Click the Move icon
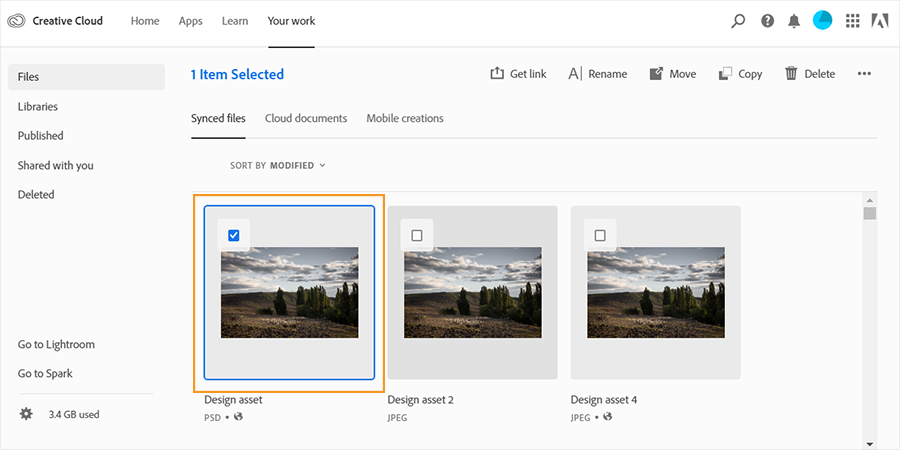Image resolution: width=900 pixels, height=450 pixels. point(656,74)
